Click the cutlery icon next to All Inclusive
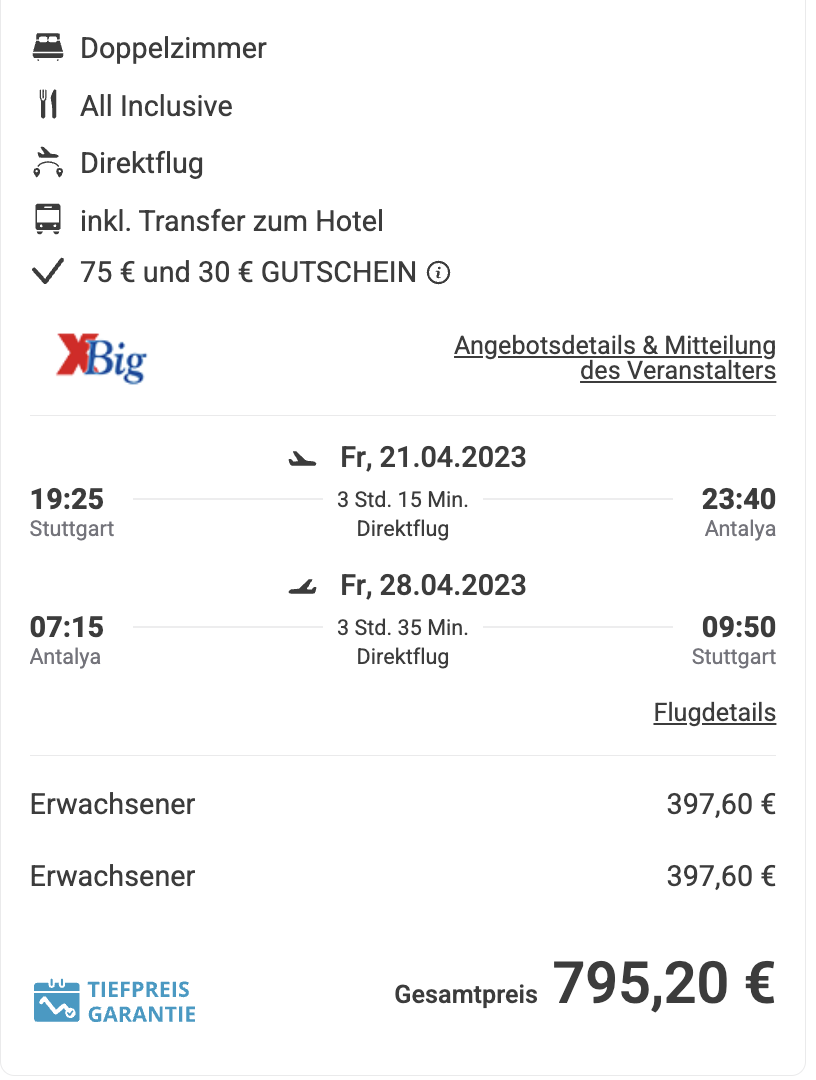Image resolution: width=816 pixels, height=1080 pixels. [48, 105]
